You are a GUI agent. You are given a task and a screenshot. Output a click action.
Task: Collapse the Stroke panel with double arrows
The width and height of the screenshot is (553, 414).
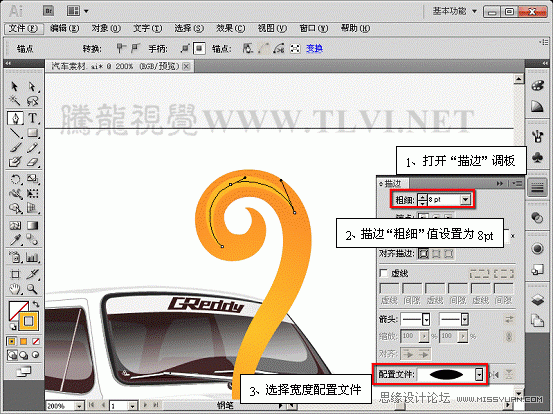[x=500, y=183]
